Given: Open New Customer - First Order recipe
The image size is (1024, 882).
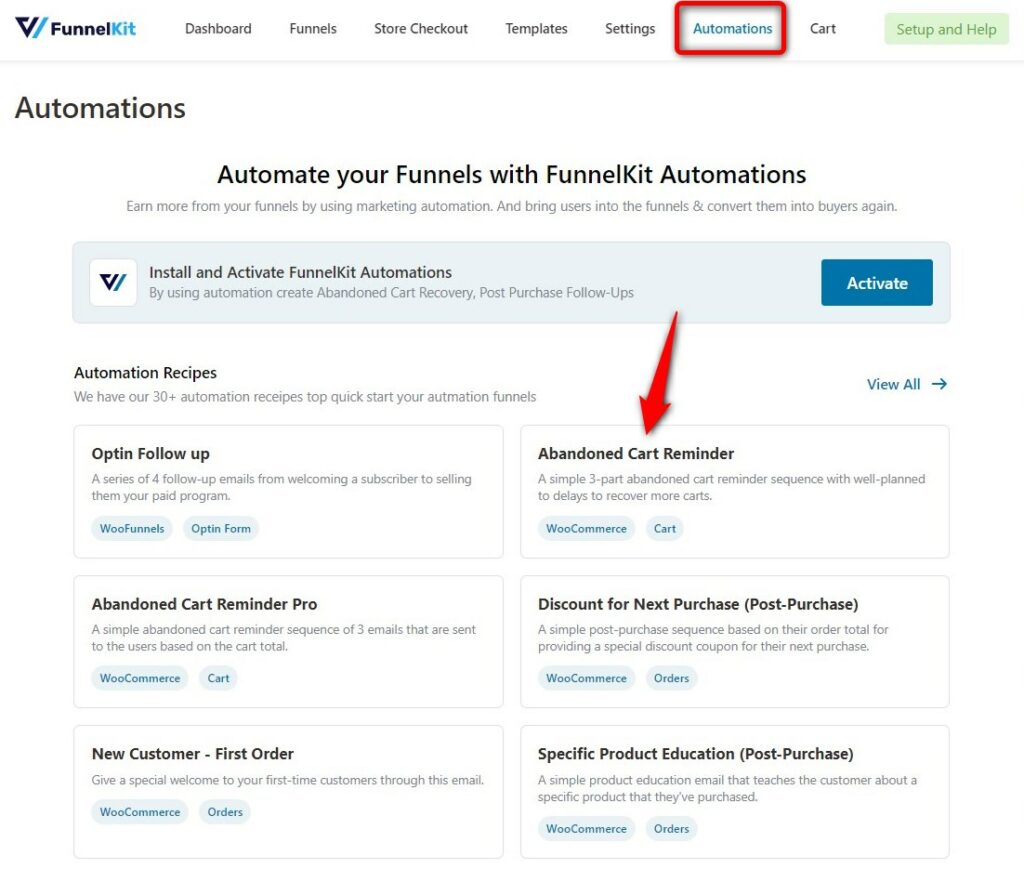Looking at the screenshot, I should [x=288, y=791].
